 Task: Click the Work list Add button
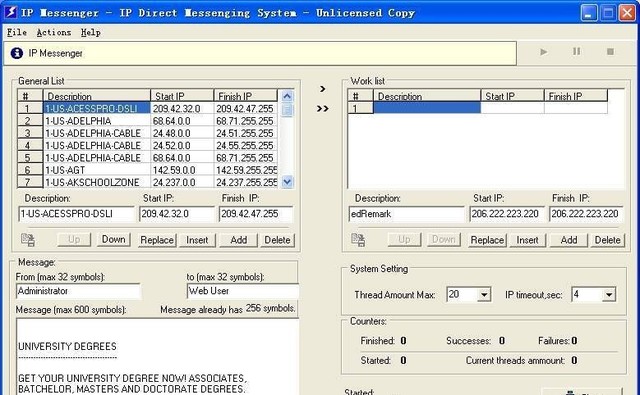click(569, 240)
